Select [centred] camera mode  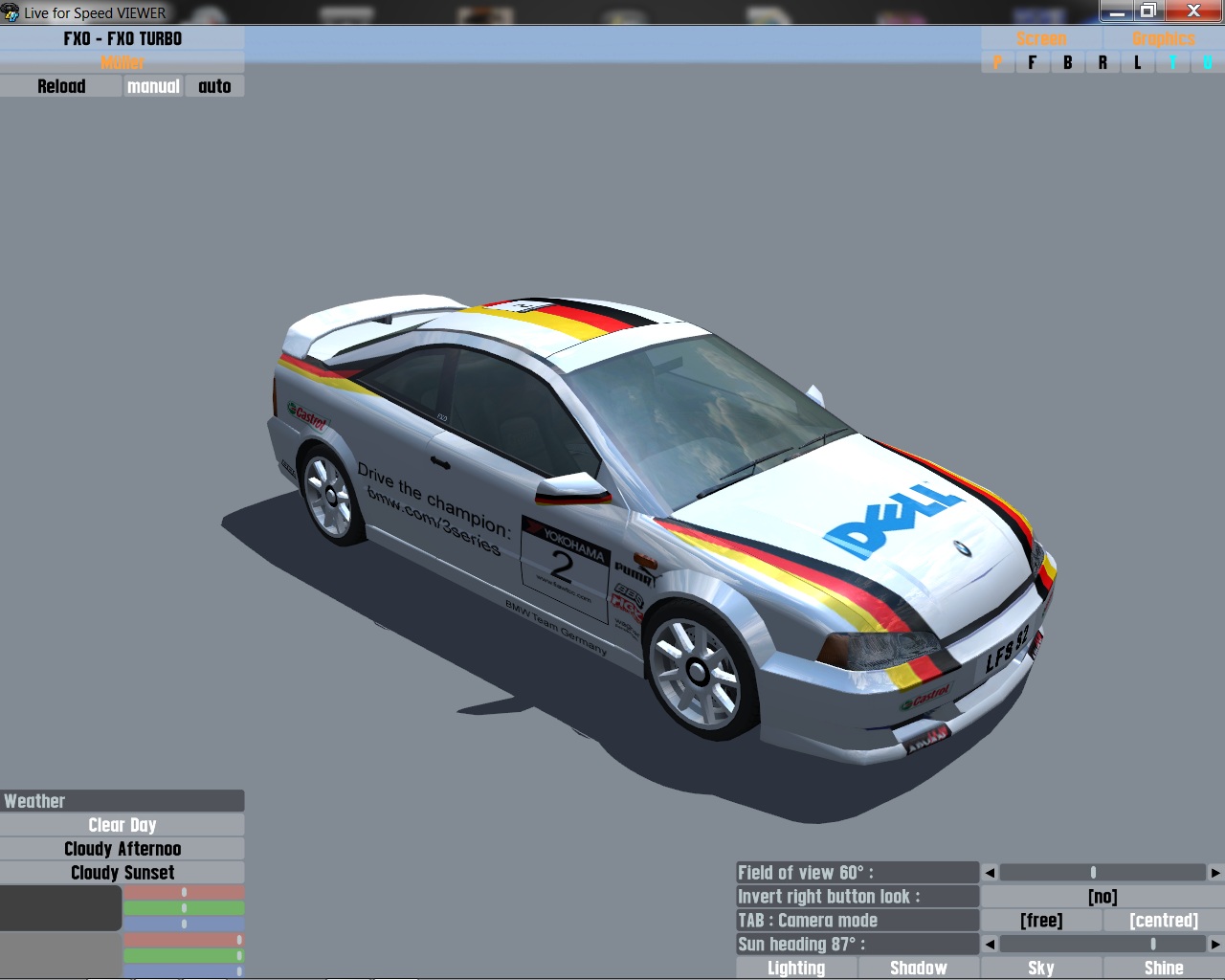1164,921
